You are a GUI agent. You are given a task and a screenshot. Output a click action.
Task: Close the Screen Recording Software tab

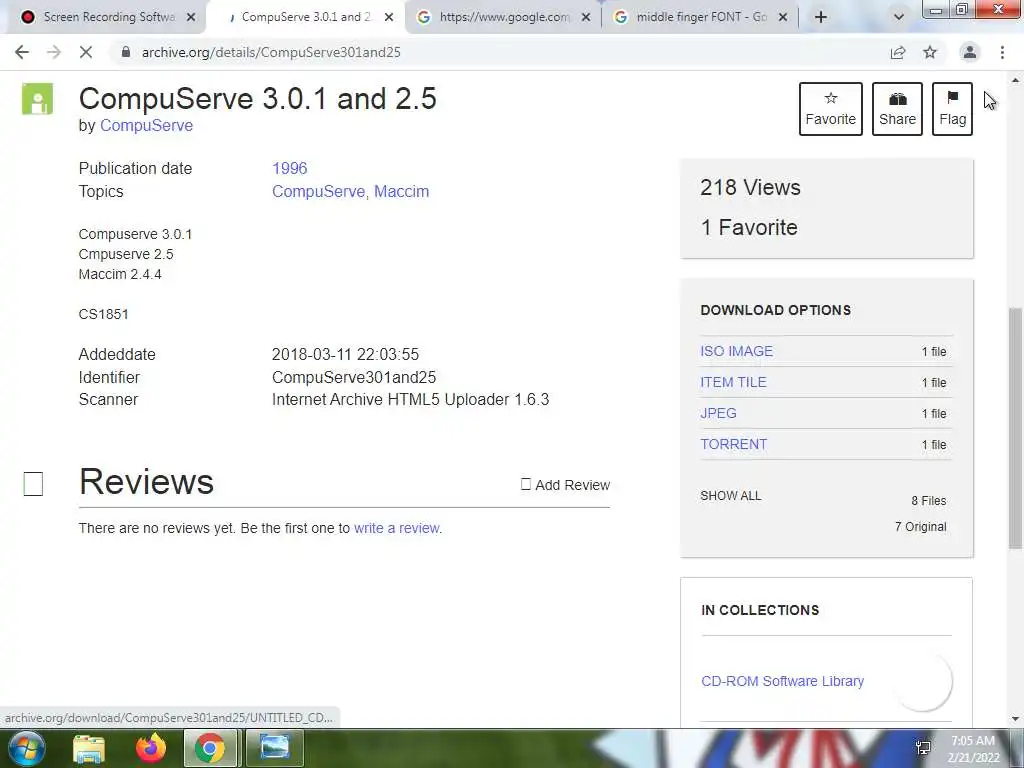[191, 17]
